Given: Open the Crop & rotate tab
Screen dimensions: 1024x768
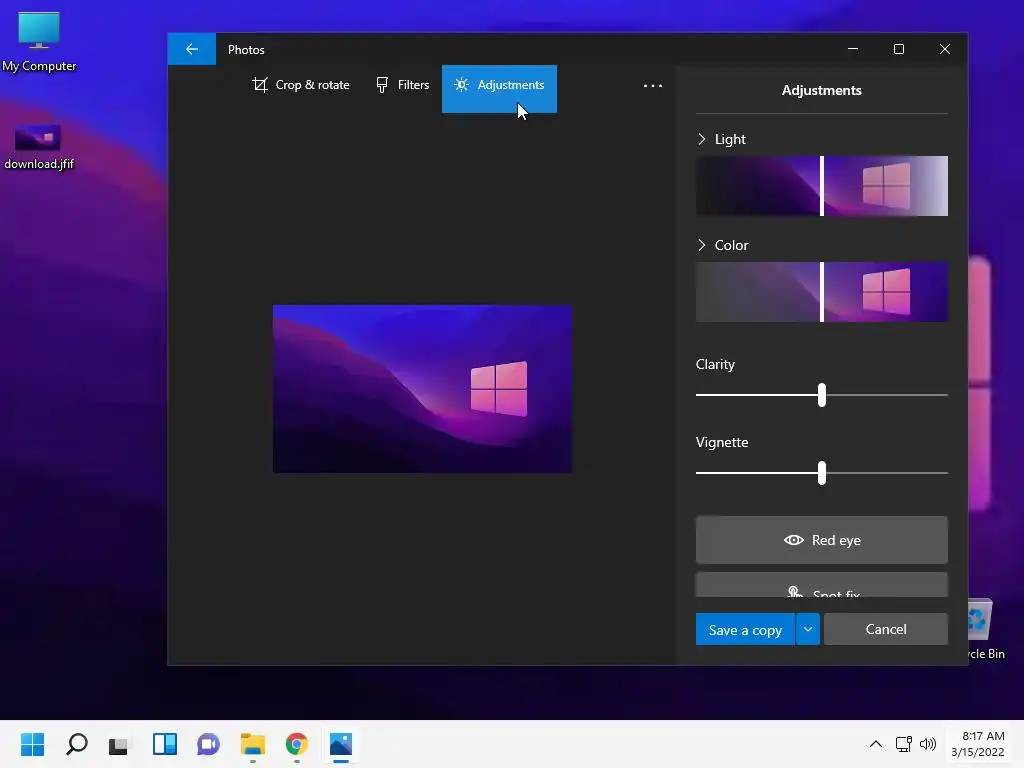Looking at the screenshot, I should [x=300, y=85].
